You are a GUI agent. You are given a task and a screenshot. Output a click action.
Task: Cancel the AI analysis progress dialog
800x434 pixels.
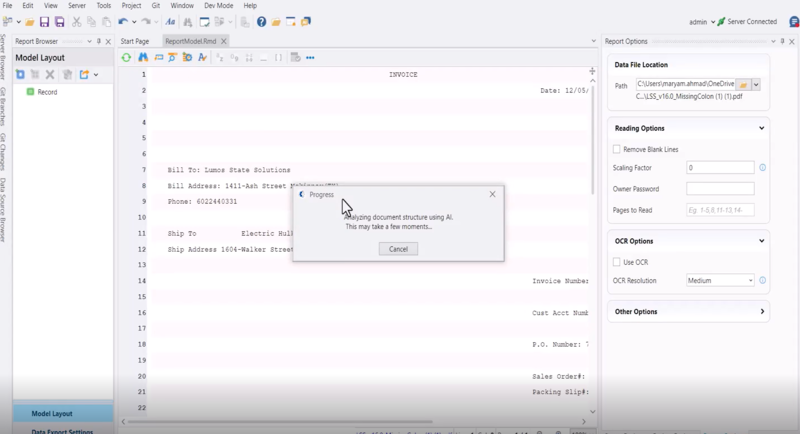(x=398, y=249)
